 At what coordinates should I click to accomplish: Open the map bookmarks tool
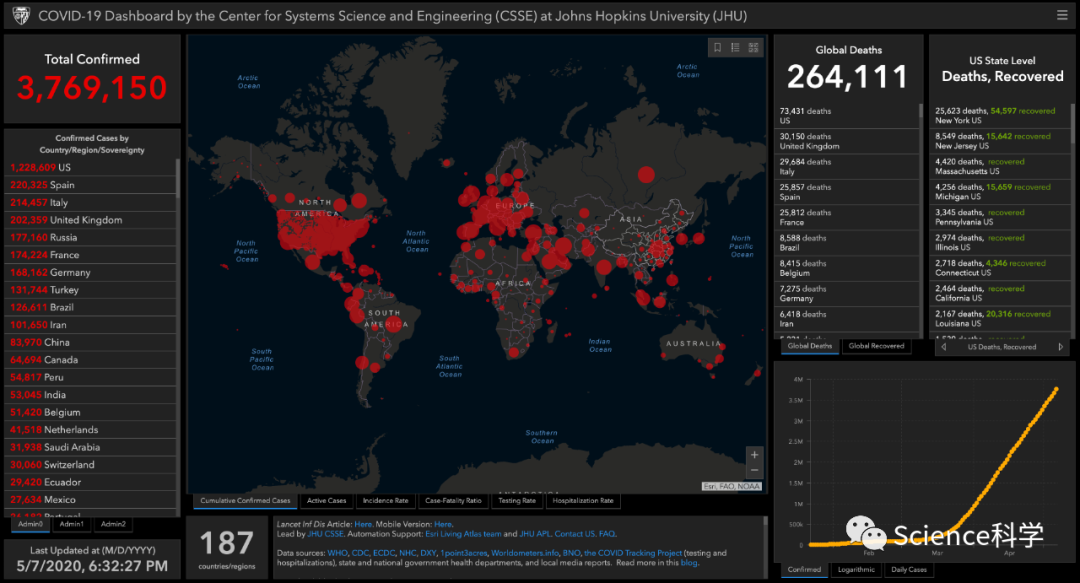pyautogui.click(x=717, y=48)
